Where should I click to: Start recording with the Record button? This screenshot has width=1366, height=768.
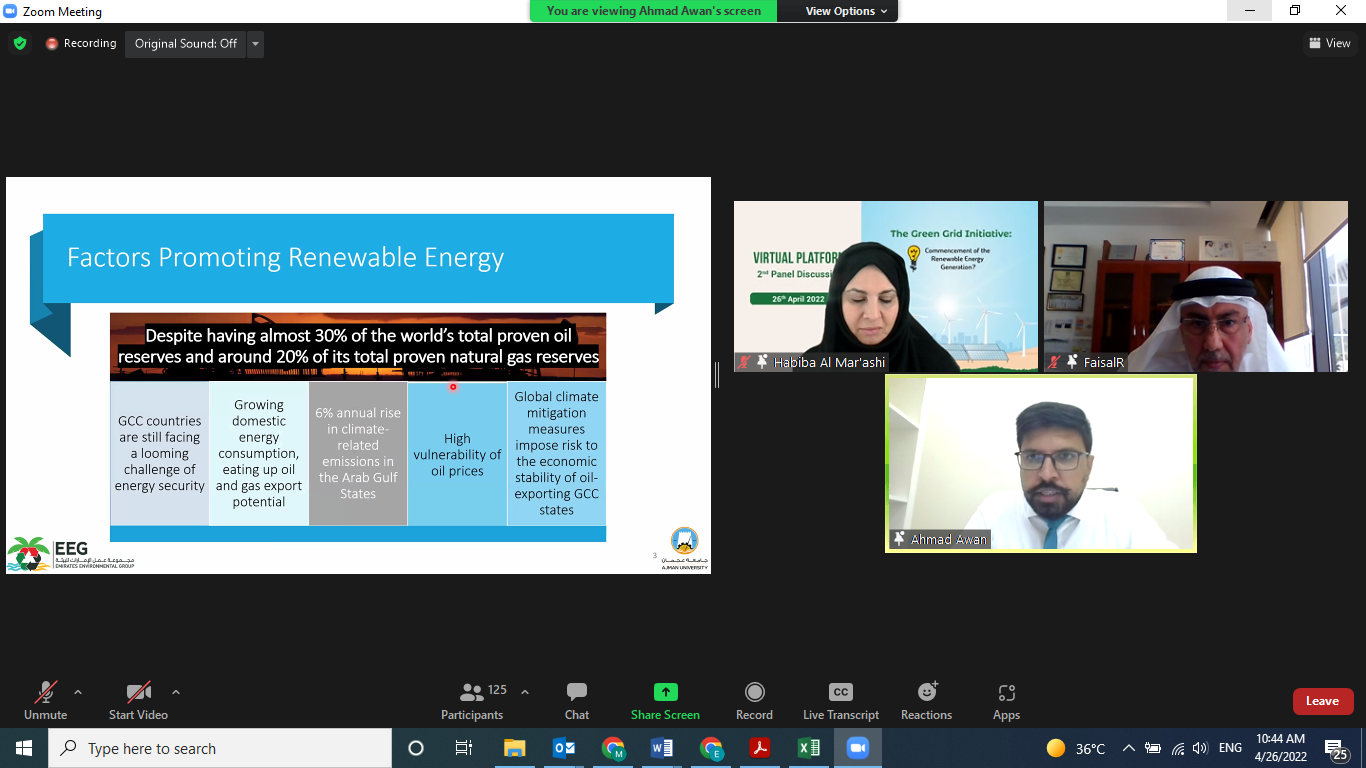(754, 700)
